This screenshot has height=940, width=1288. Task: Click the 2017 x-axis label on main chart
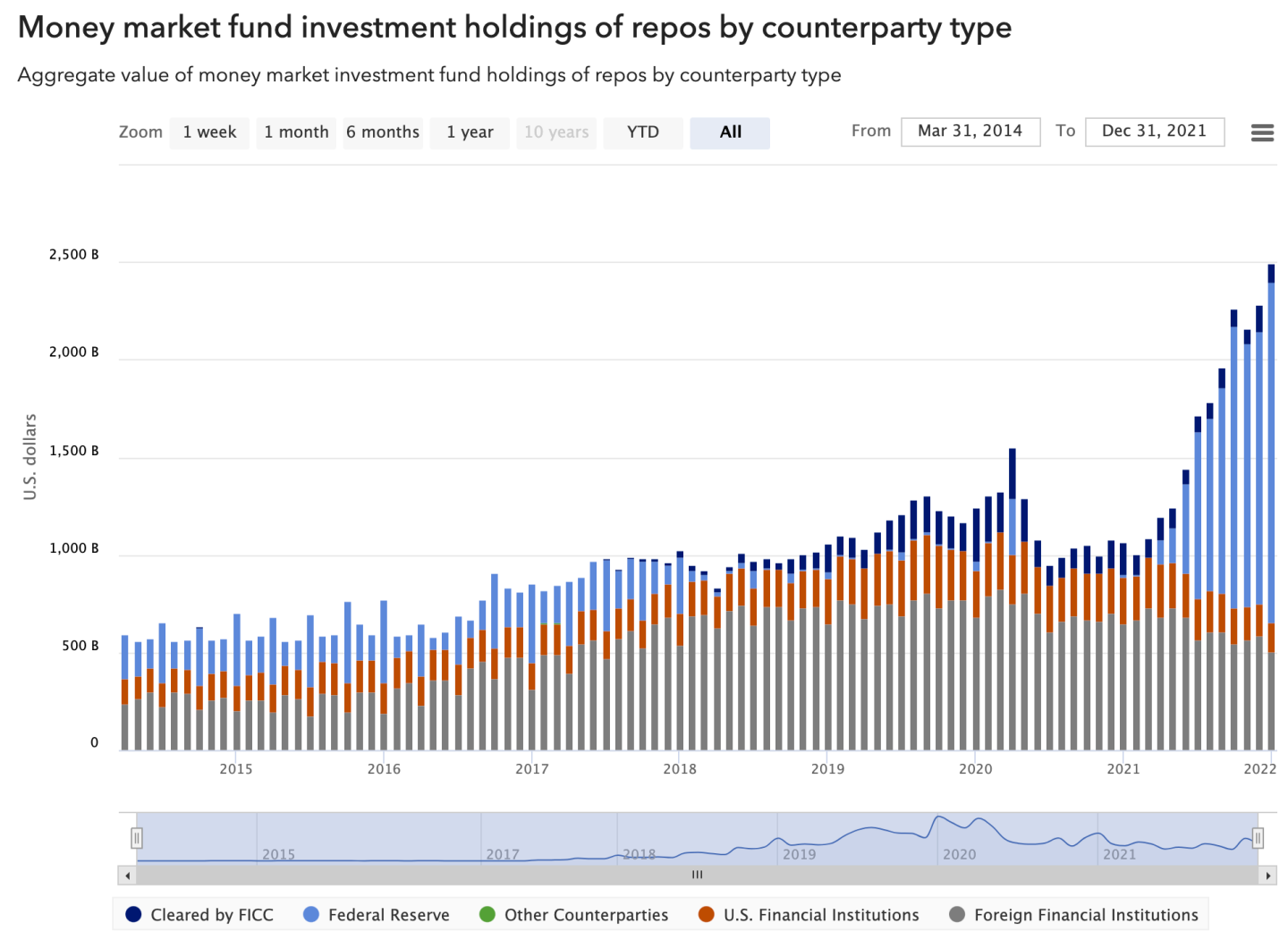pyautogui.click(x=532, y=769)
